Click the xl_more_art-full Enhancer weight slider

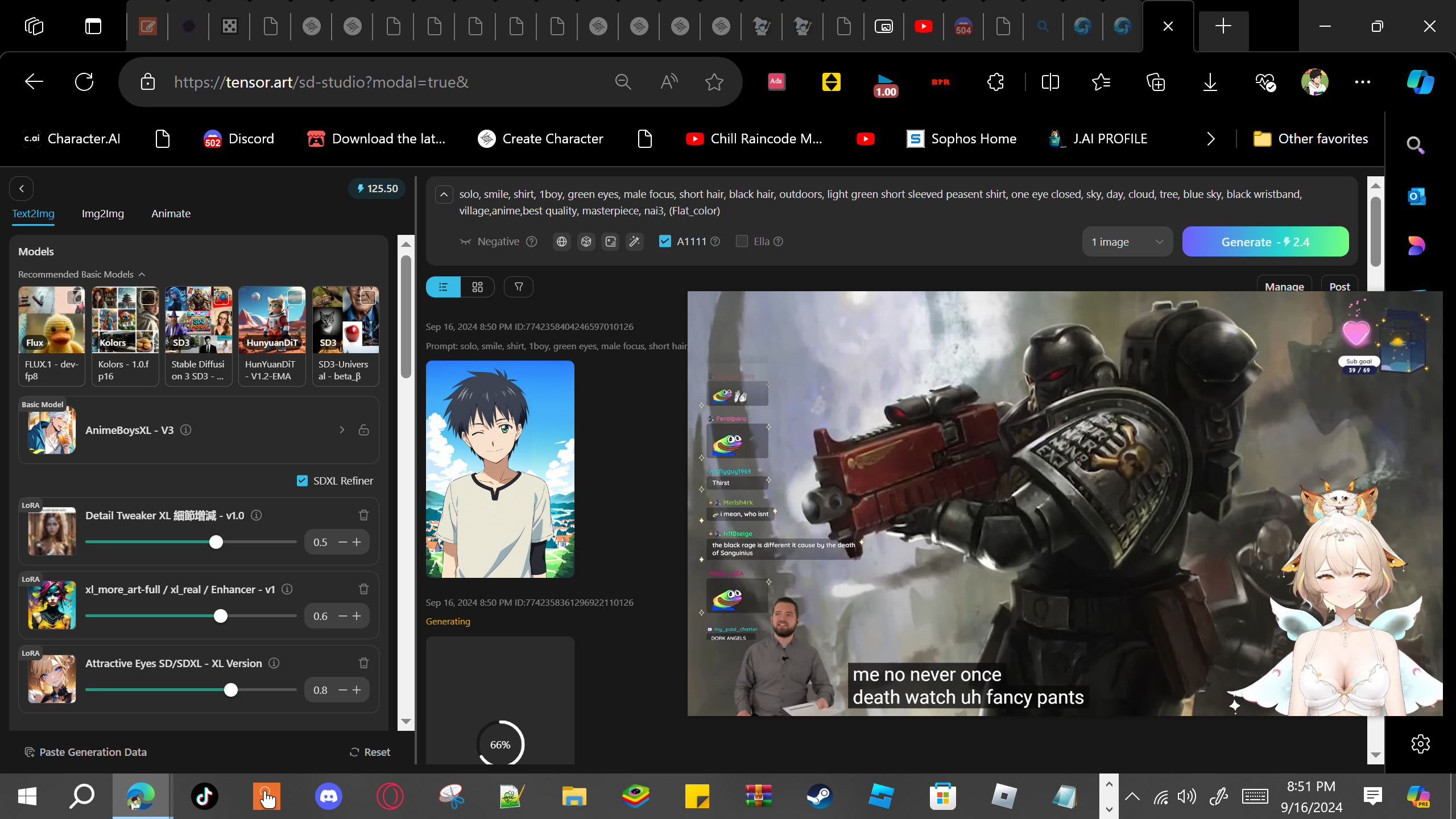point(191,616)
